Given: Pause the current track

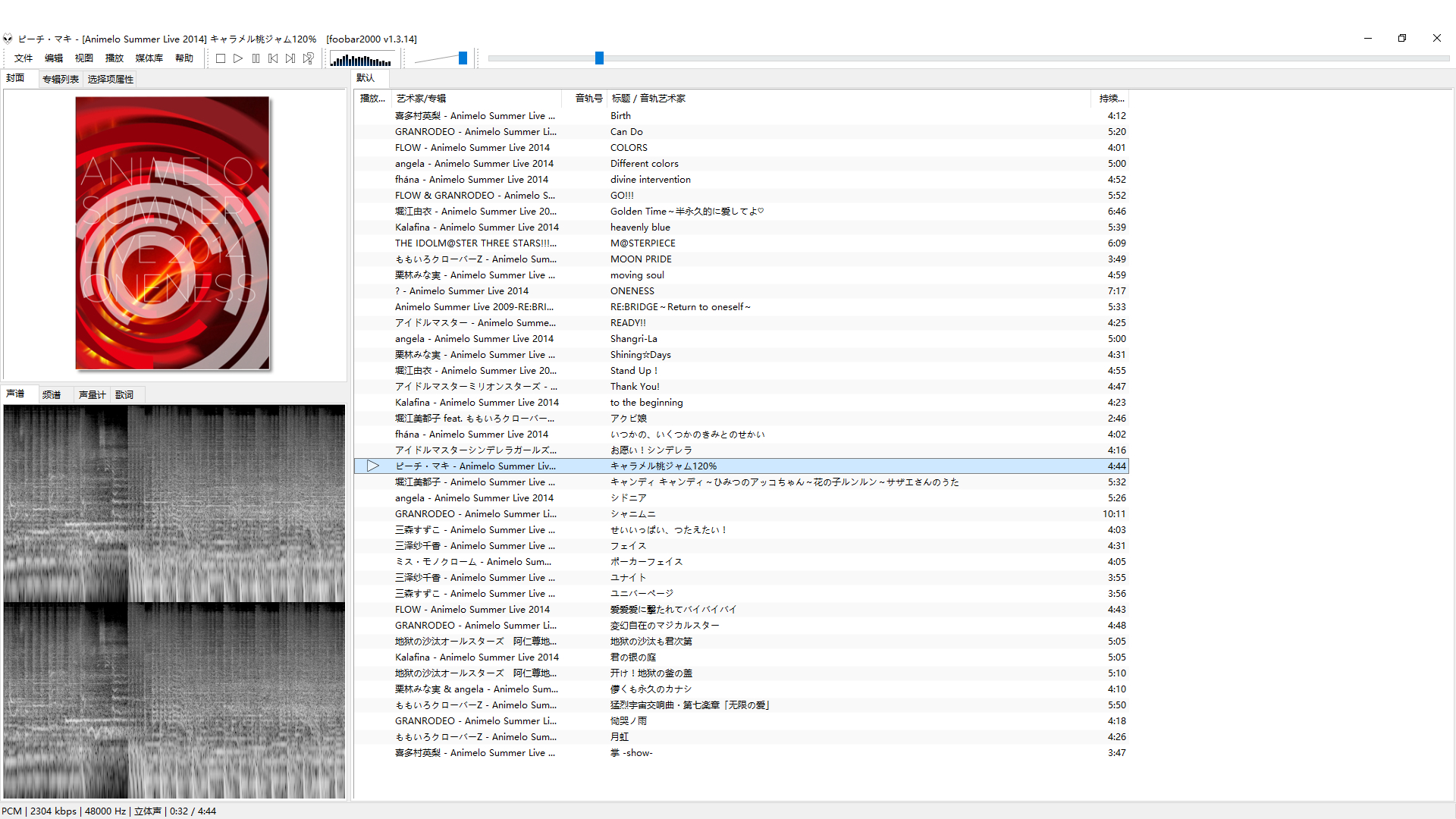Looking at the screenshot, I should (x=256, y=58).
